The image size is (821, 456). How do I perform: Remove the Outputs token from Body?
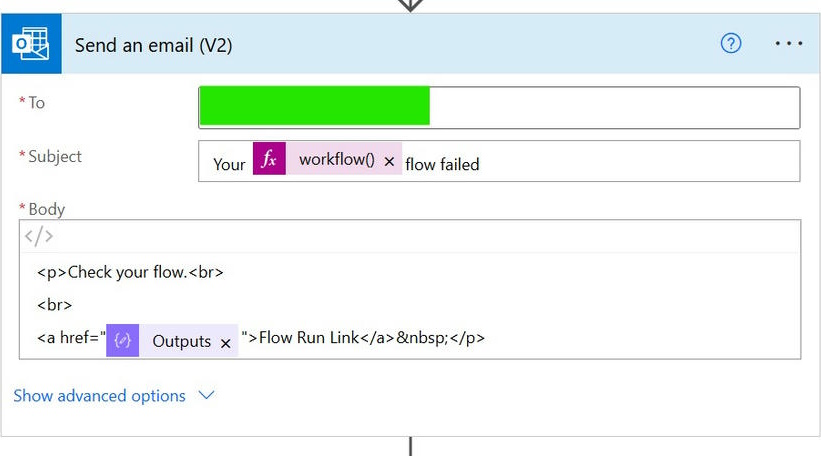click(x=226, y=342)
